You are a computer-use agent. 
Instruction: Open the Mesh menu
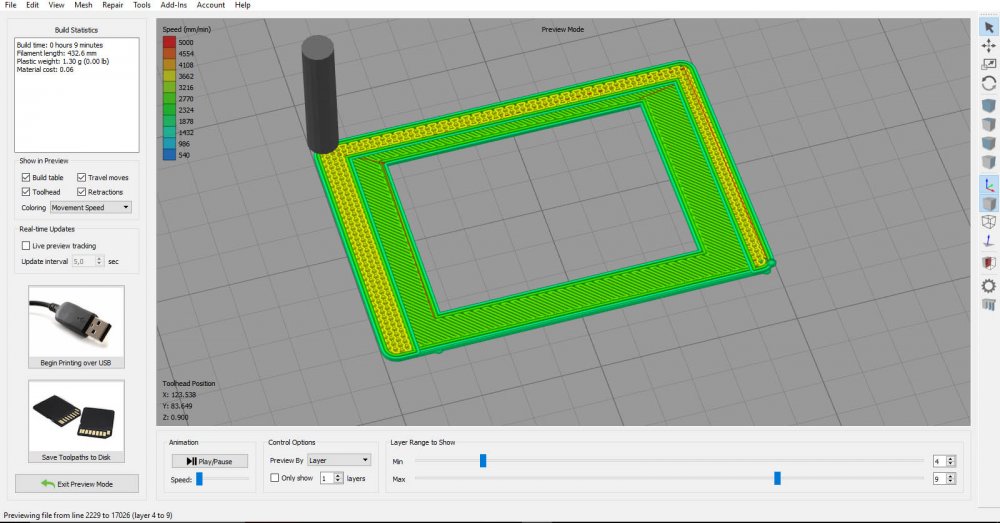pos(83,5)
